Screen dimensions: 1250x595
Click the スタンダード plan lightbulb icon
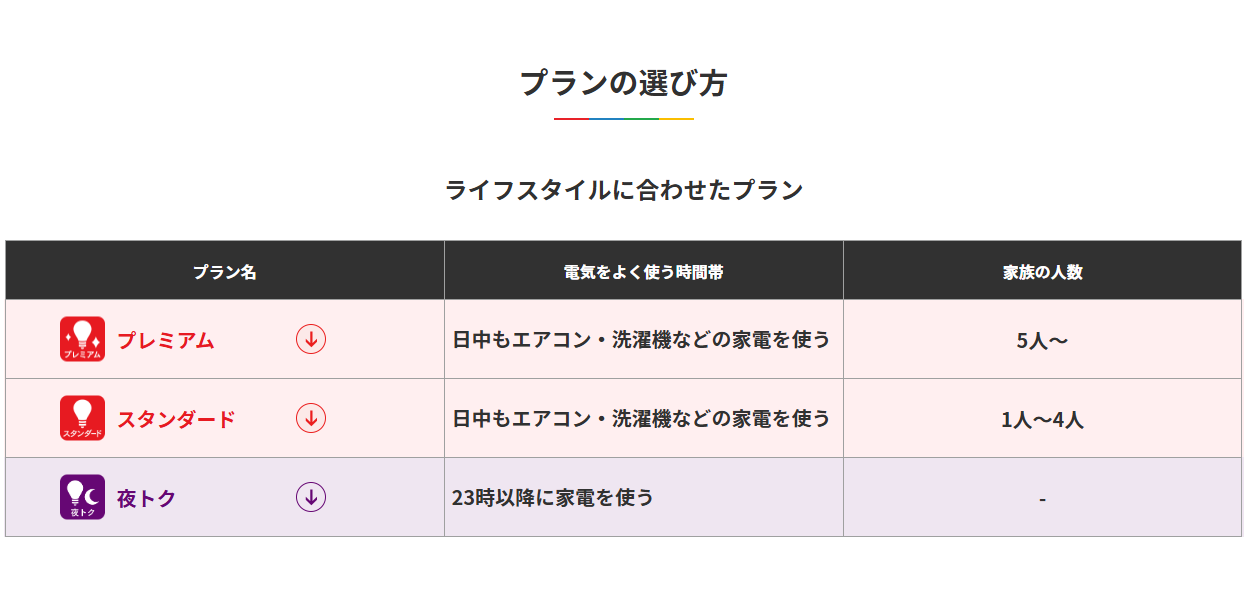pos(82,418)
